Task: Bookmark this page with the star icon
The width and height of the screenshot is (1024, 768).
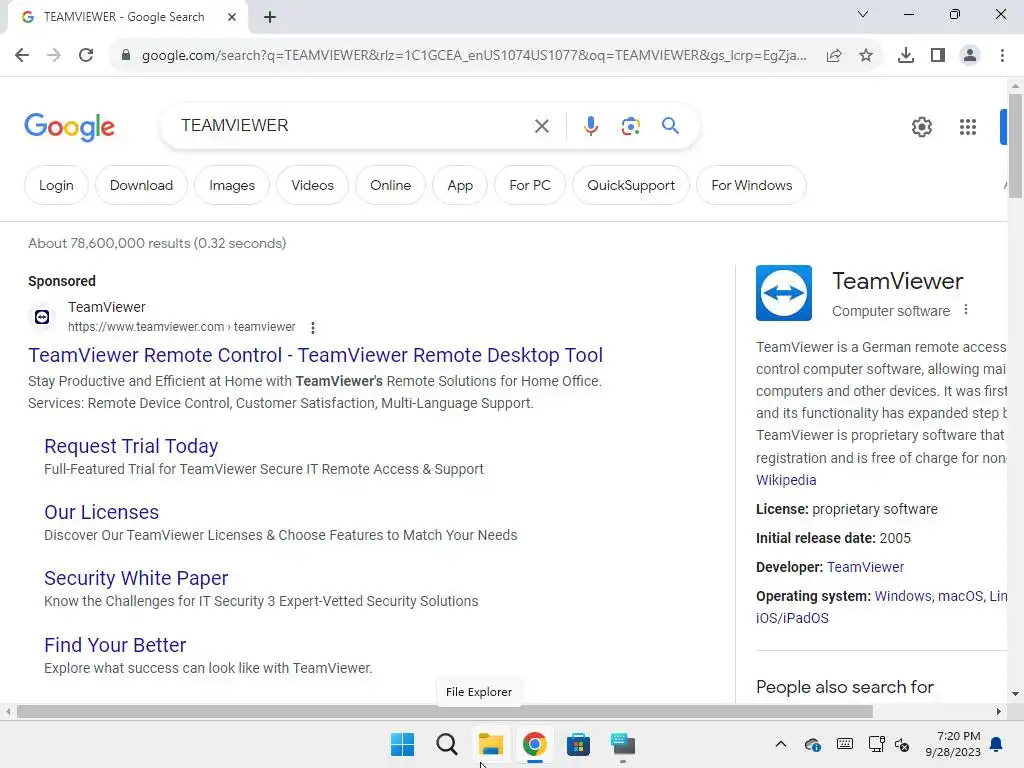Action: pos(866,56)
